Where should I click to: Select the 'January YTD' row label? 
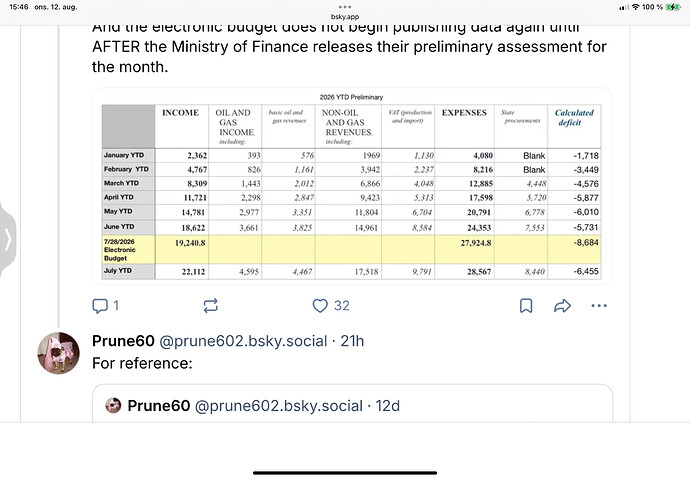[124, 155]
